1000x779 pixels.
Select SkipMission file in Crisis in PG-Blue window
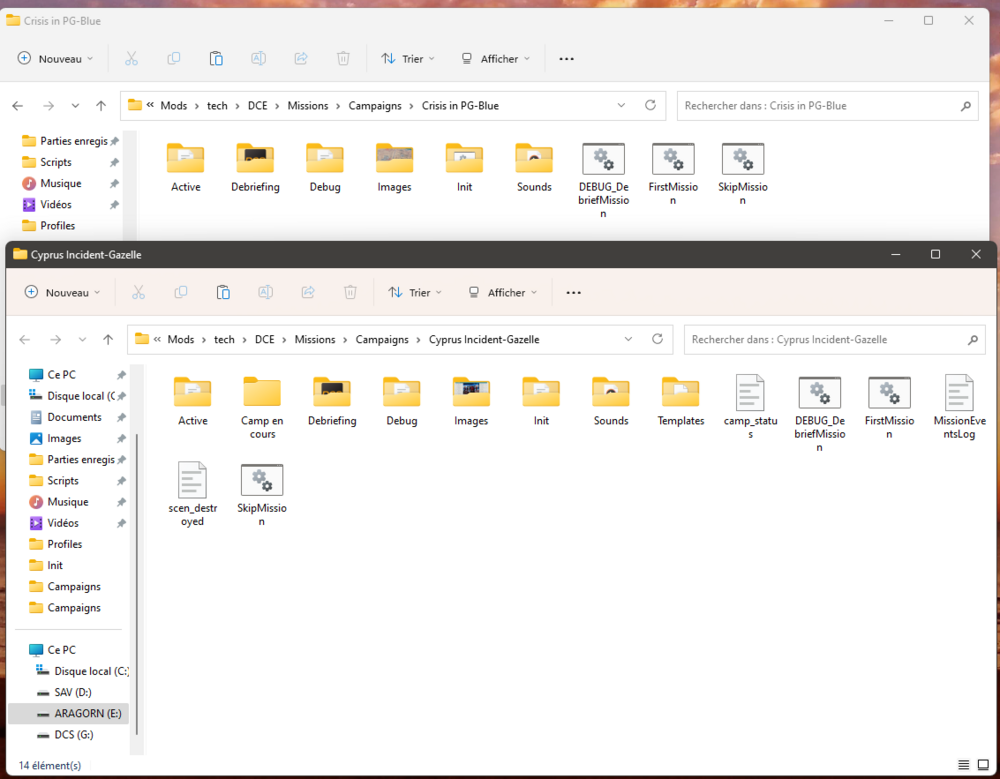pos(742,174)
